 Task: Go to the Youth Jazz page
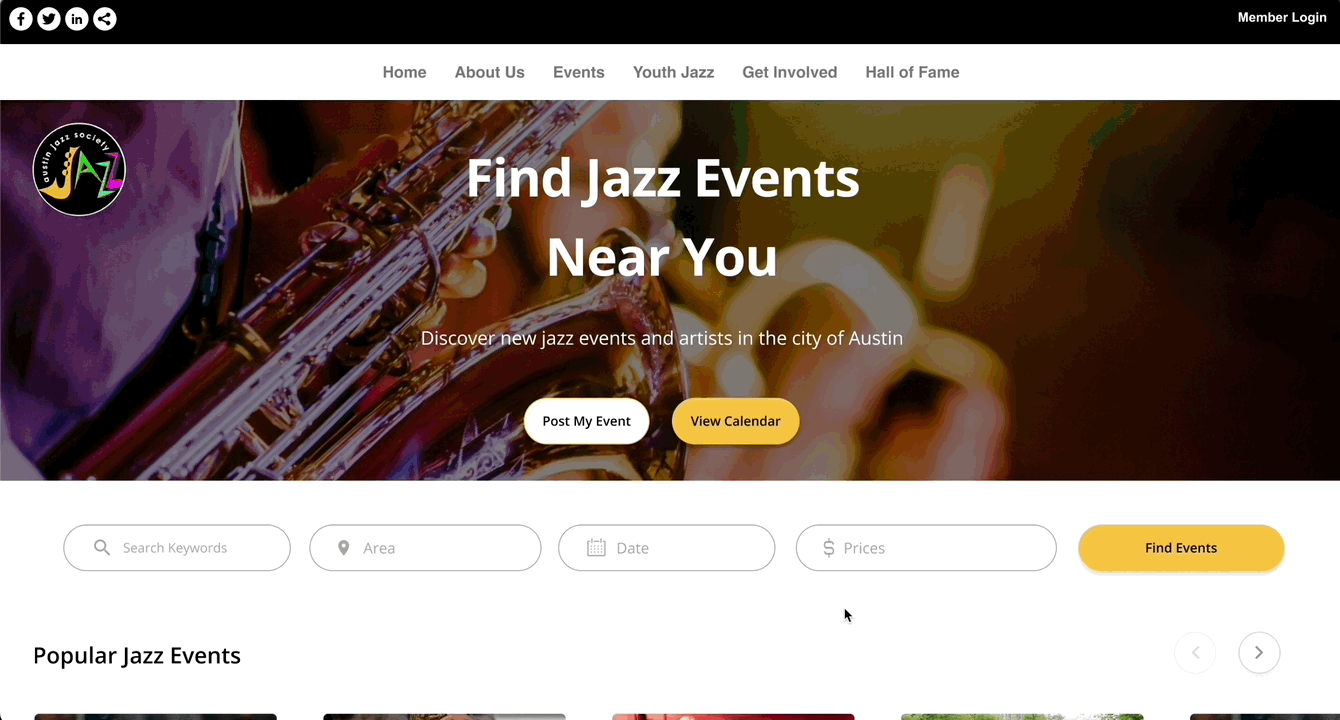click(x=673, y=72)
